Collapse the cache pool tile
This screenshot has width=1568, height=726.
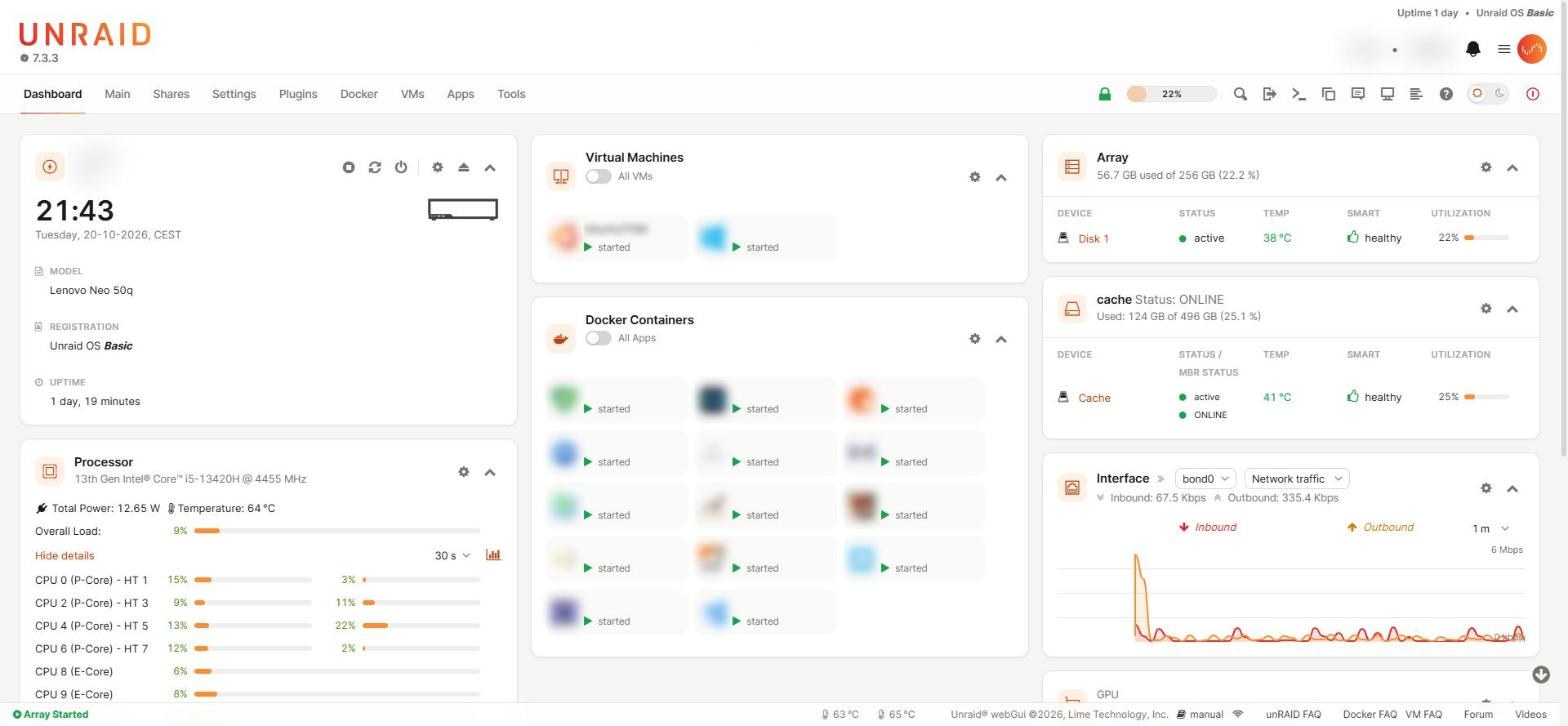[1512, 309]
